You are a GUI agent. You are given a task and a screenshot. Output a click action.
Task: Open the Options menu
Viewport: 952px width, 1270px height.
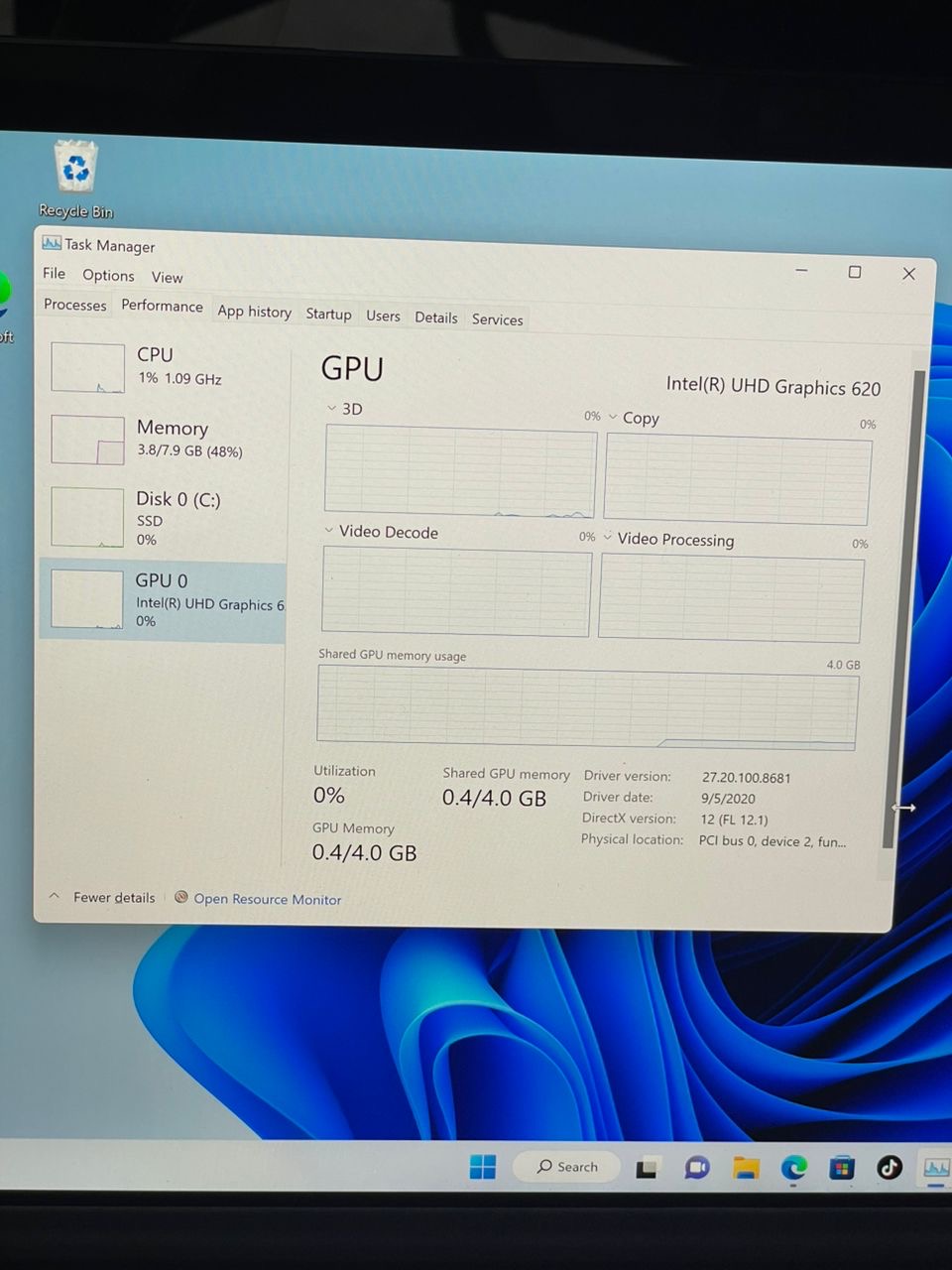tap(108, 276)
